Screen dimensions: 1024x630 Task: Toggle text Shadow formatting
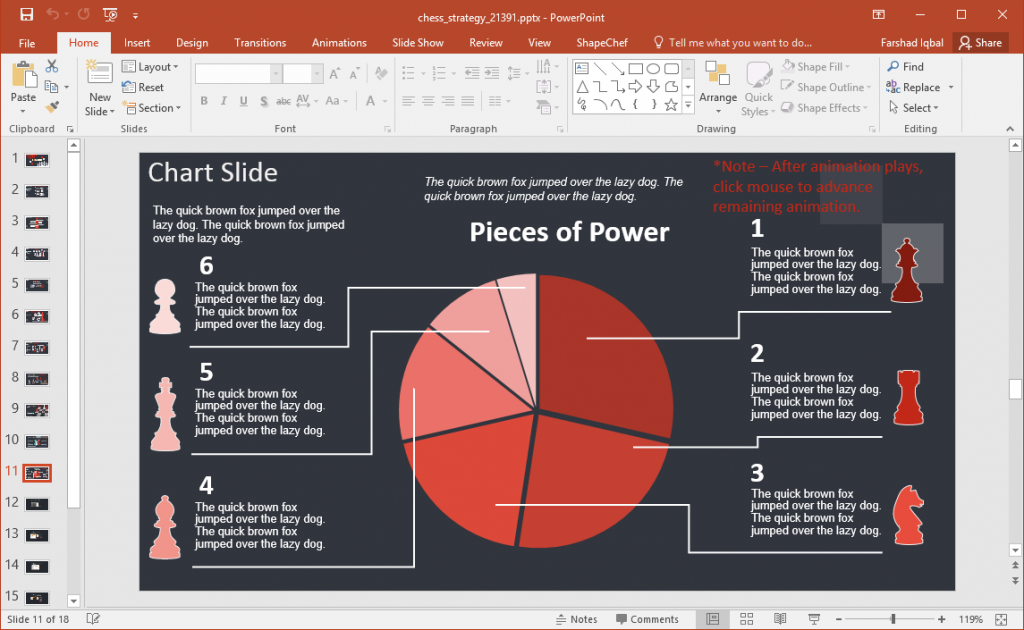pyautogui.click(x=263, y=101)
